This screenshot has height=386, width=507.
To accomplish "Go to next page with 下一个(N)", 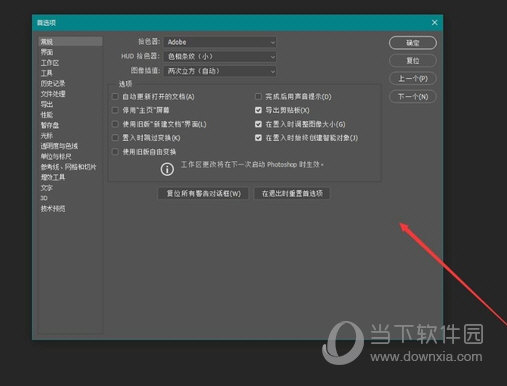I will click(x=413, y=97).
